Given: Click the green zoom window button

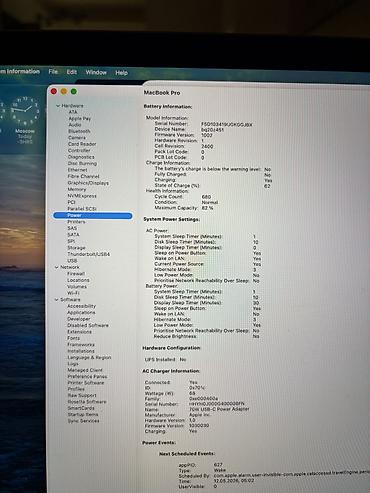Looking at the screenshot, I should (74, 91).
